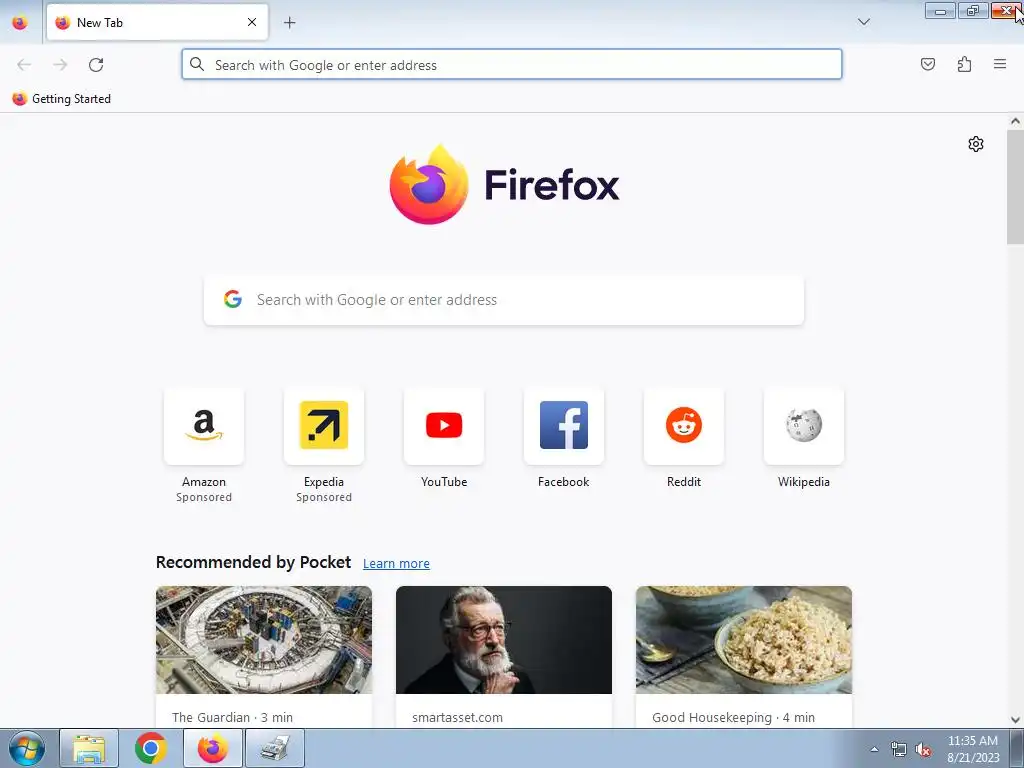Open Save to Pocket icon

point(927,64)
